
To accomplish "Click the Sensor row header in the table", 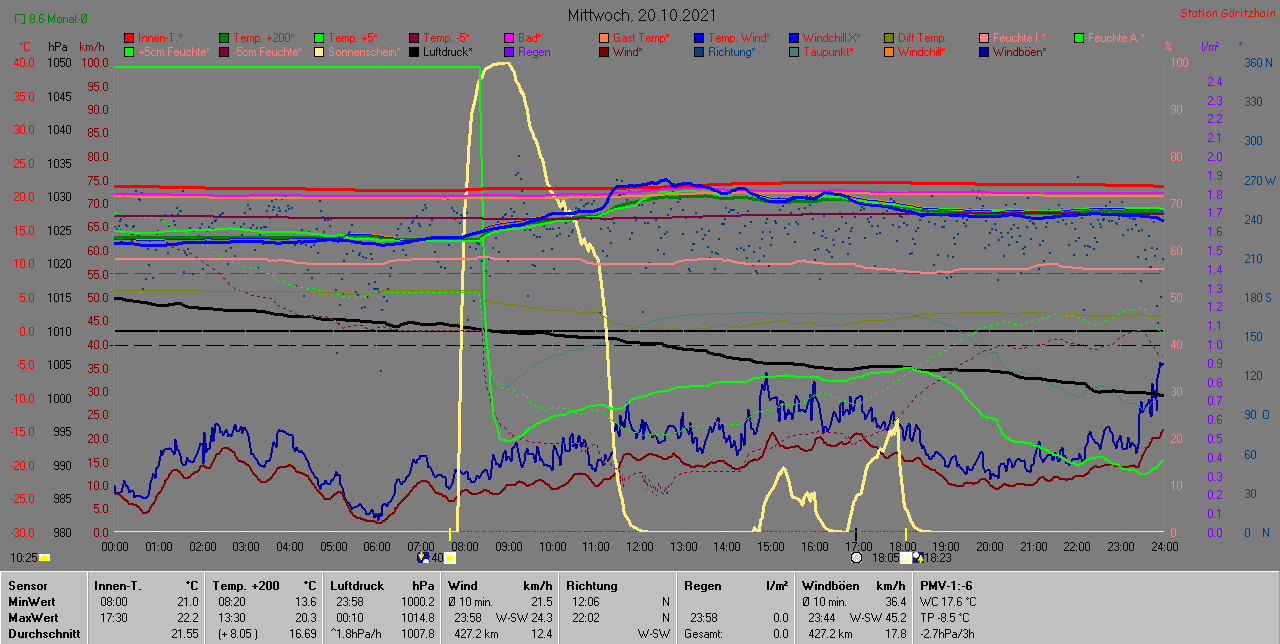I will tap(27, 585).
